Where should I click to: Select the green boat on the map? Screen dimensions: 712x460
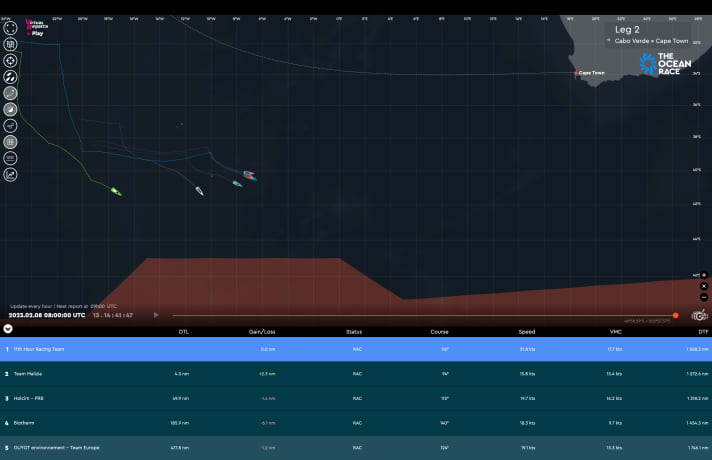point(116,192)
